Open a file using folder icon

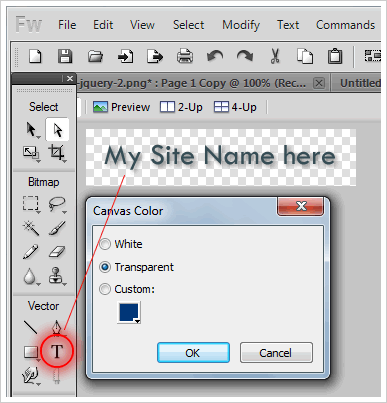pos(95,56)
